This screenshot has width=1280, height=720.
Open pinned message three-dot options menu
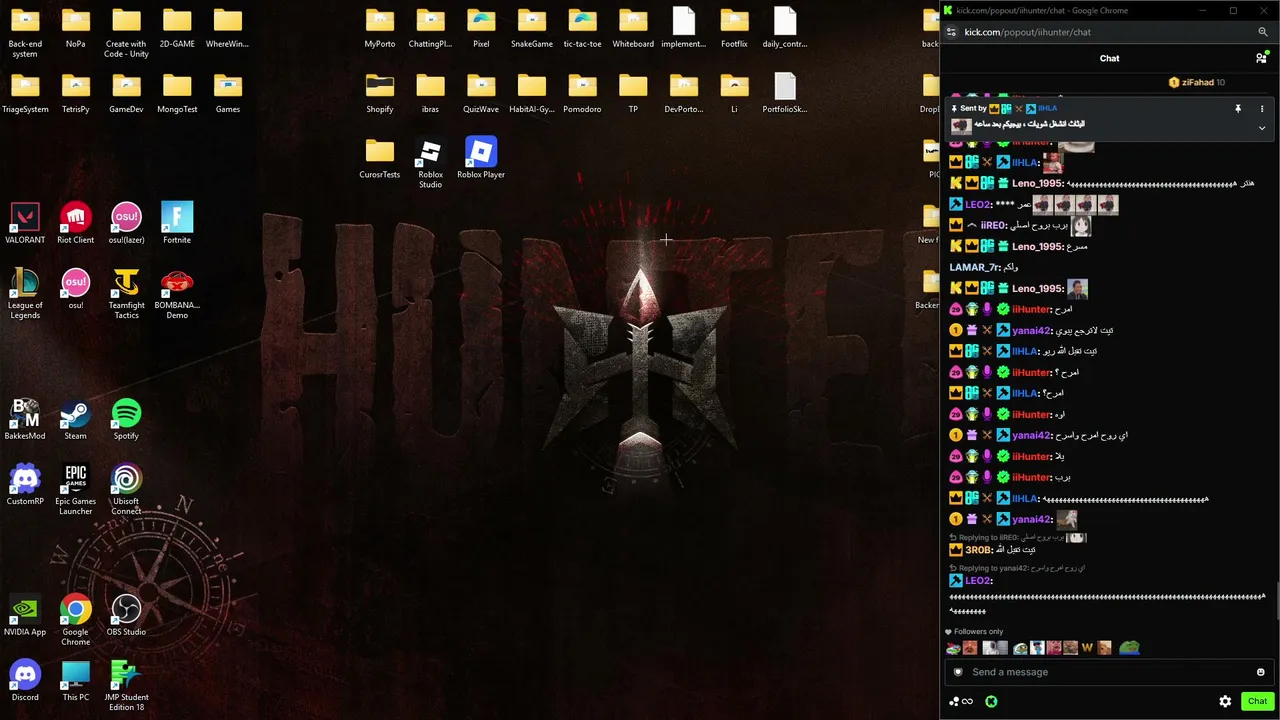pyautogui.click(x=1262, y=109)
